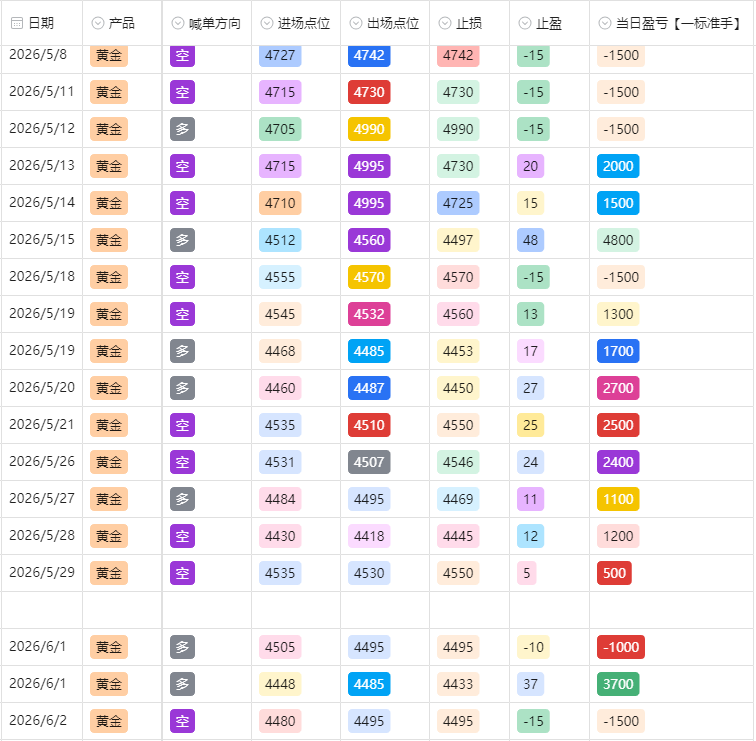The image size is (756, 741).
Task: Click the circle arrow icon beside 产品
Action: [x=98, y=23]
